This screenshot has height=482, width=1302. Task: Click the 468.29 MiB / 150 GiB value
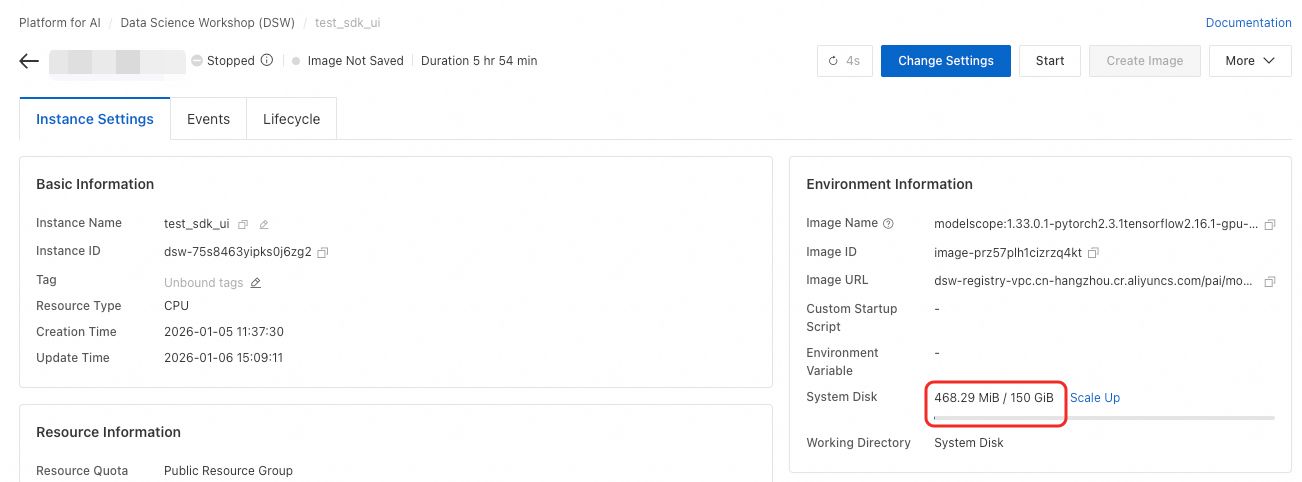click(x=994, y=398)
